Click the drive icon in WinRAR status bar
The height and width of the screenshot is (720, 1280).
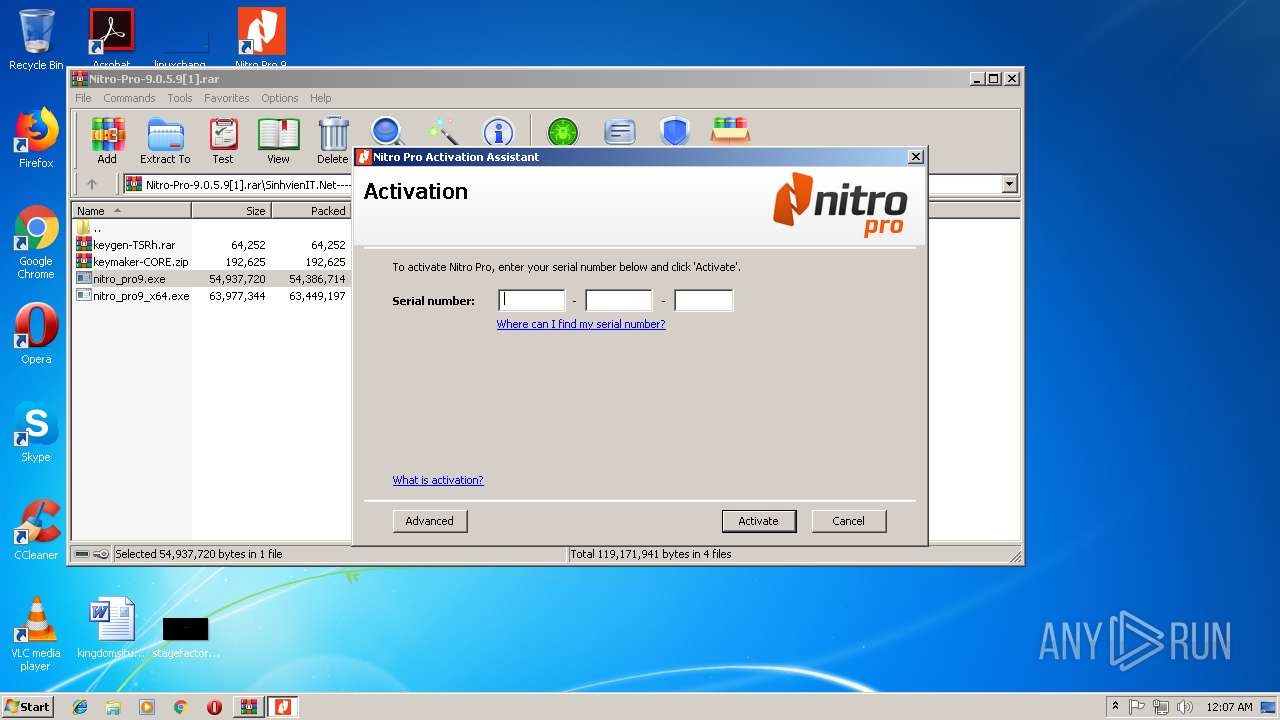pos(82,554)
